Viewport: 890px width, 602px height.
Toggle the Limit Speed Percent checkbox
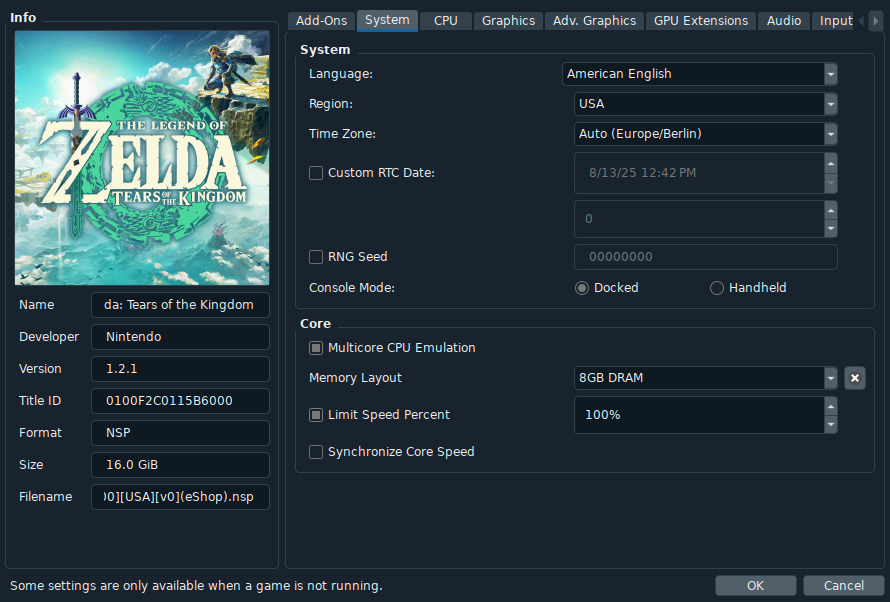pos(316,415)
